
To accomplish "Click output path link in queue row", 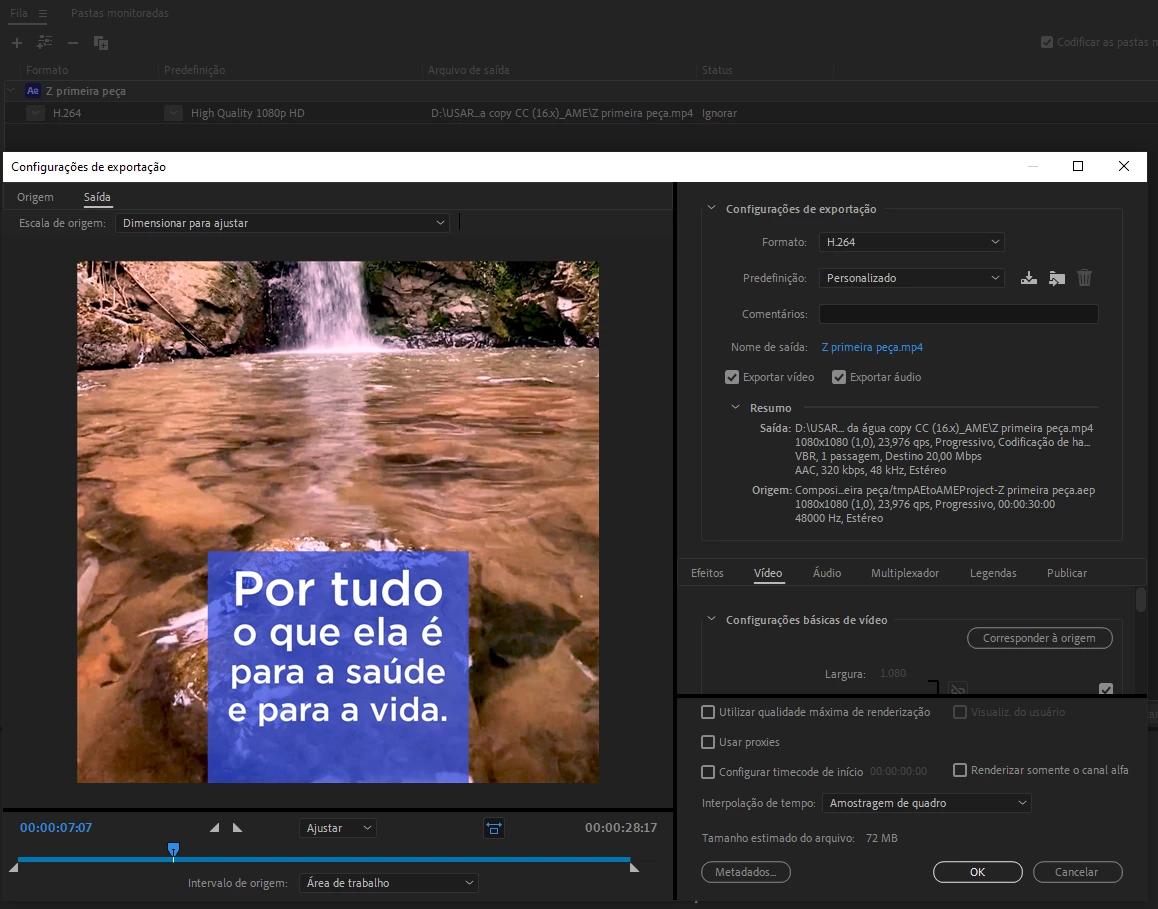I will (561, 113).
